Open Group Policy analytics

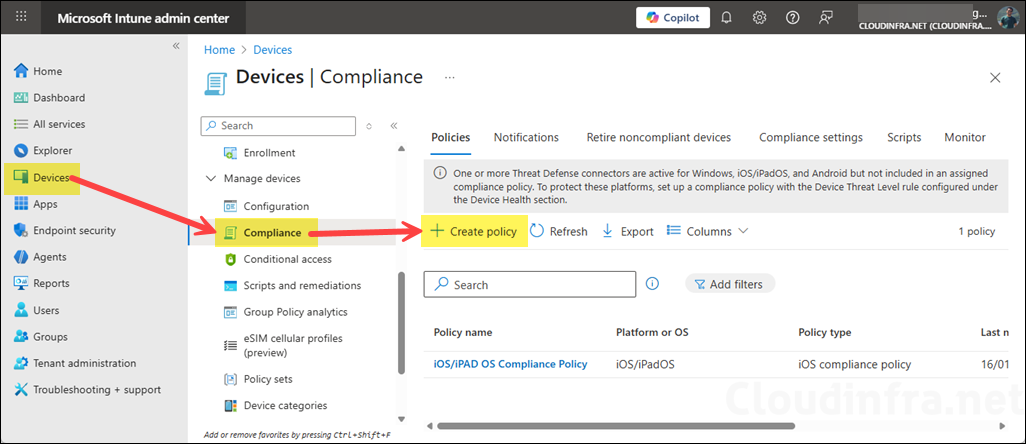(x=295, y=312)
